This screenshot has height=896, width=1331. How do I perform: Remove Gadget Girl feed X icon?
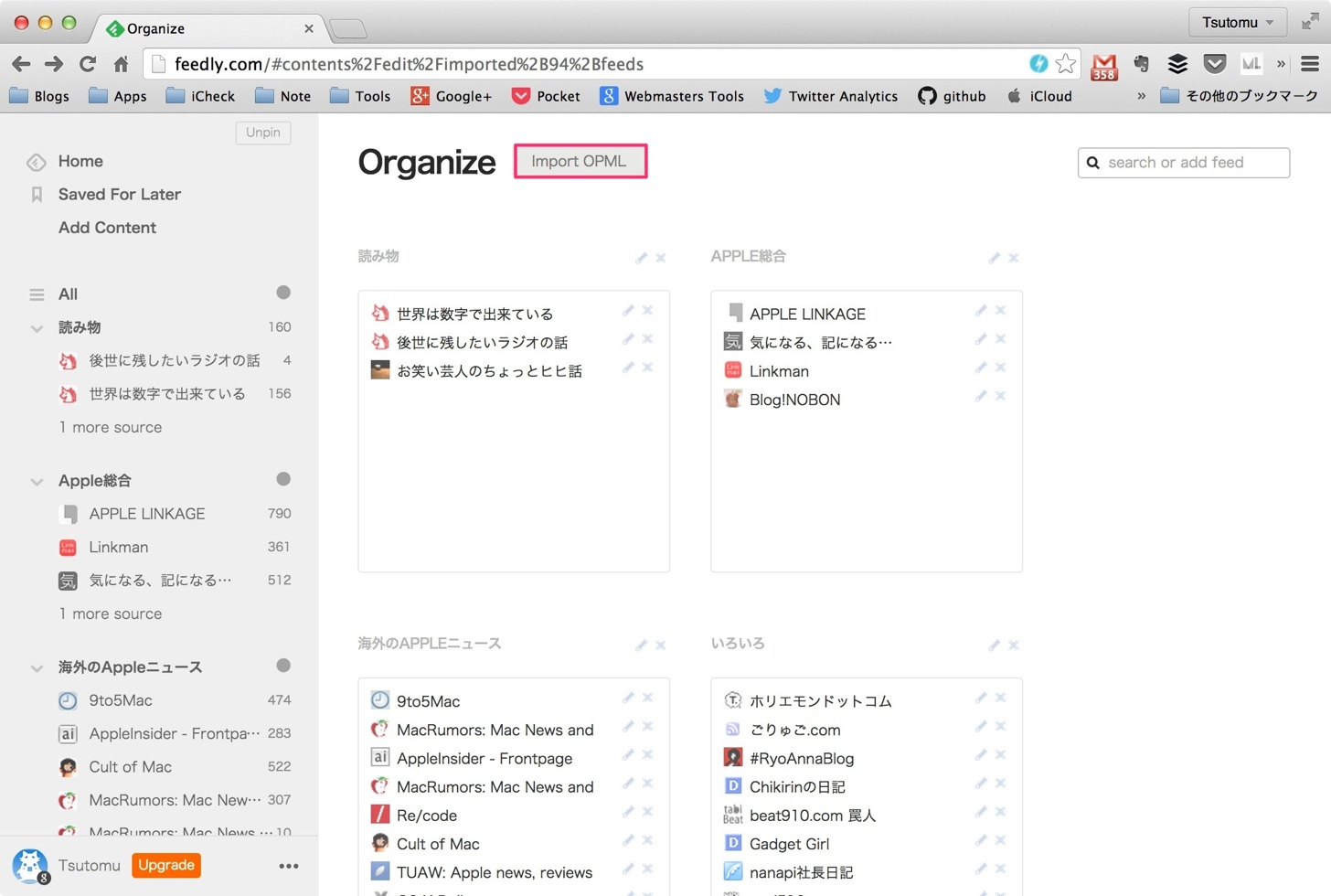click(x=1001, y=840)
